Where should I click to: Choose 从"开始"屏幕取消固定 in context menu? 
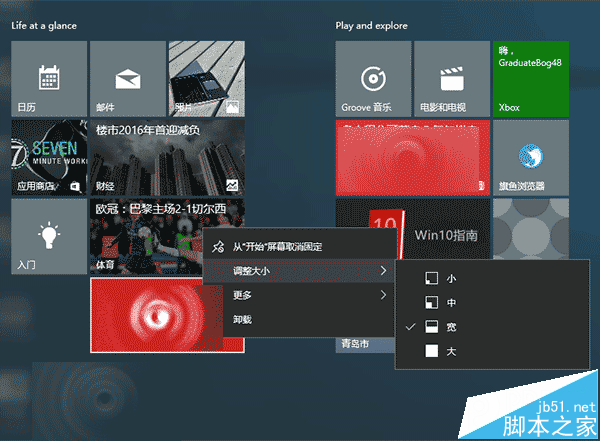[x=299, y=247]
